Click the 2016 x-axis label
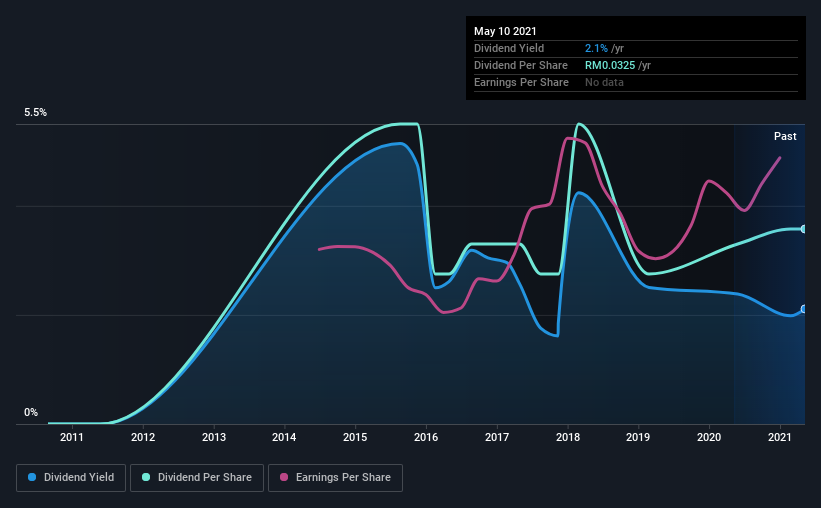This screenshot has height=508, width=821. [x=426, y=437]
